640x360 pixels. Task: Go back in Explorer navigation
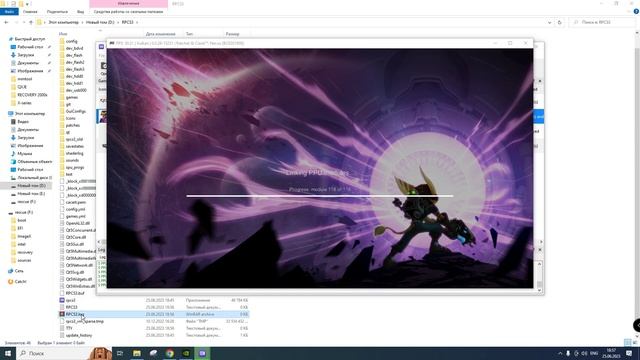point(6,22)
